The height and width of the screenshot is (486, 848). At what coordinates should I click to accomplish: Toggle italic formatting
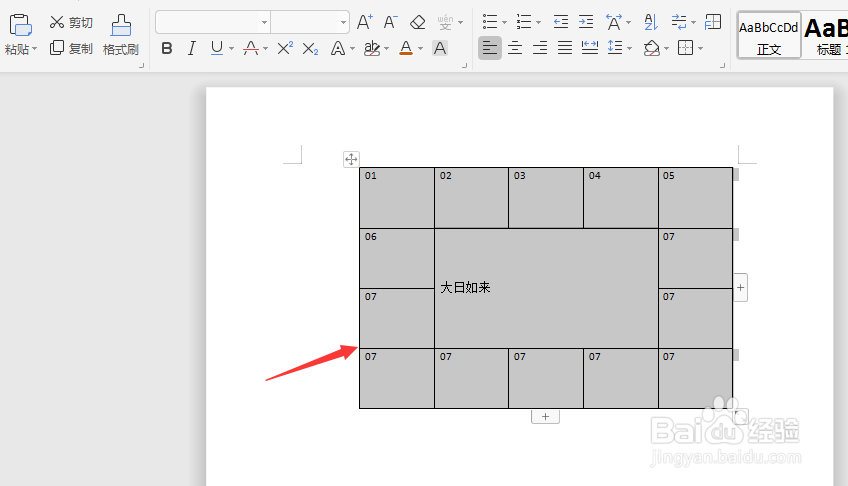(191, 48)
